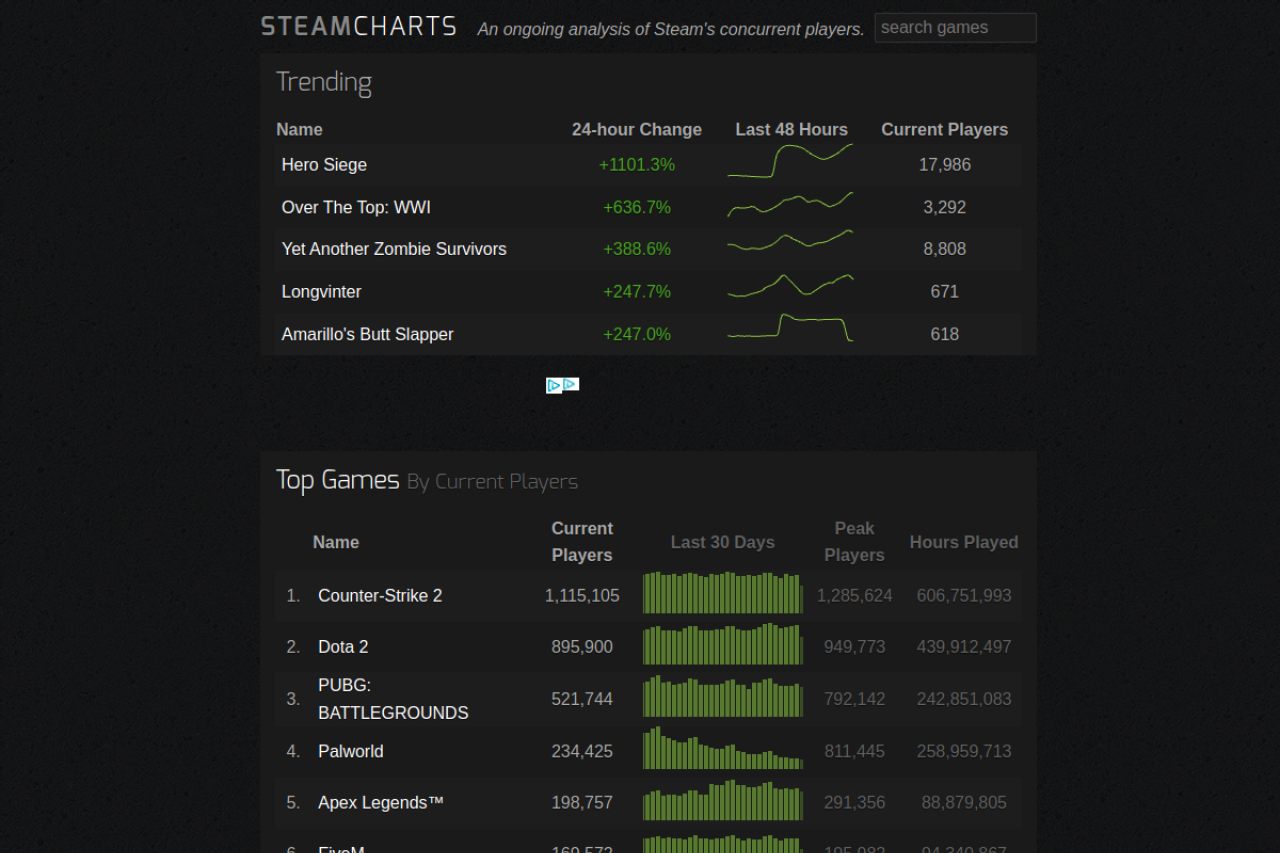Click Yet Another Zombie Survivors sparkline chart
Screen dimensions: 1280x853
tap(790, 241)
